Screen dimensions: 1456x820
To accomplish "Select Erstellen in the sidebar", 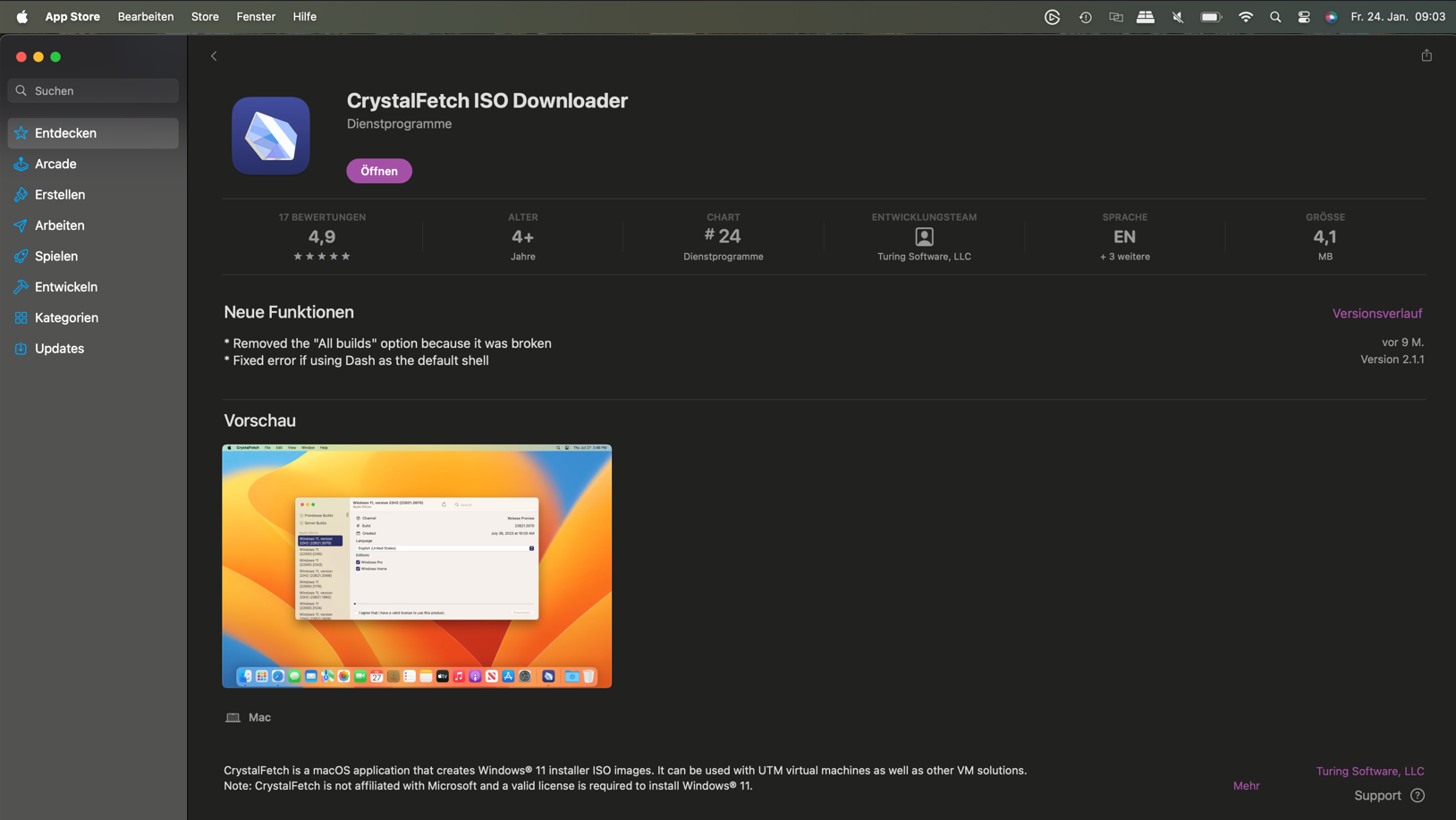I will pos(93,195).
